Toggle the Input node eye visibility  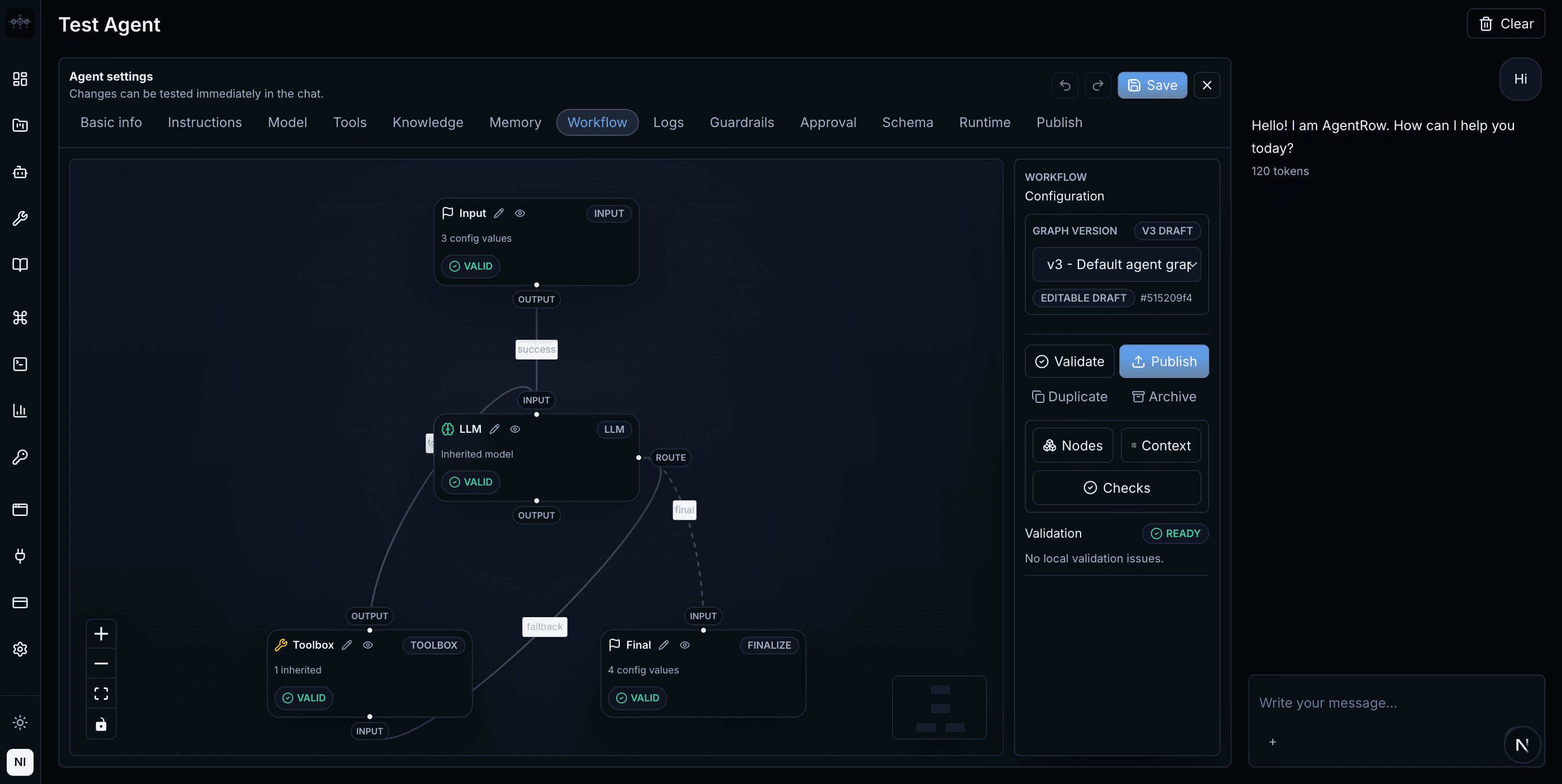[520, 213]
